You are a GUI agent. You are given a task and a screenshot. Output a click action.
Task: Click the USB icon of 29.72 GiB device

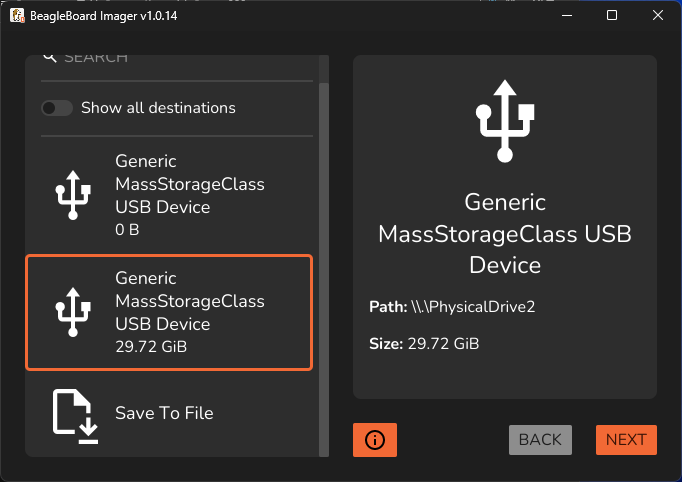pos(73,312)
